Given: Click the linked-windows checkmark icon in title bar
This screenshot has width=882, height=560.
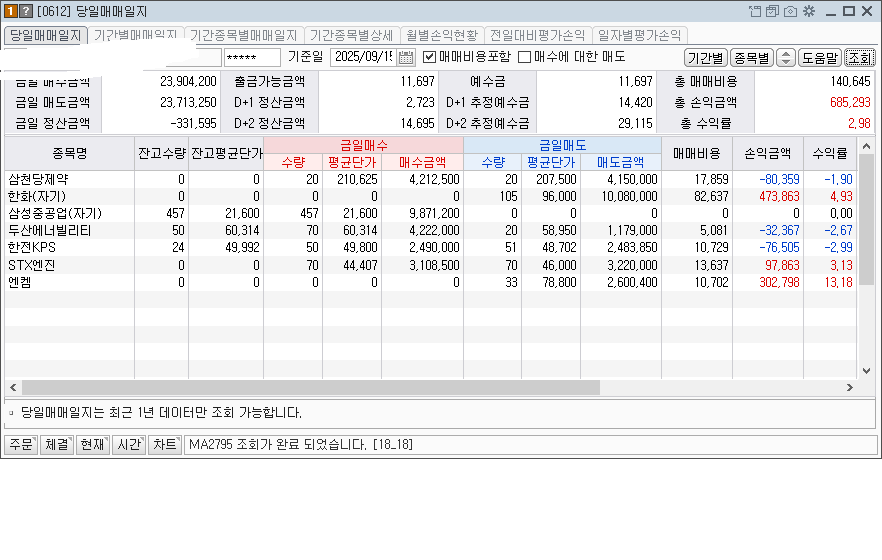Looking at the screenshot, I should (x=772, y=11).
